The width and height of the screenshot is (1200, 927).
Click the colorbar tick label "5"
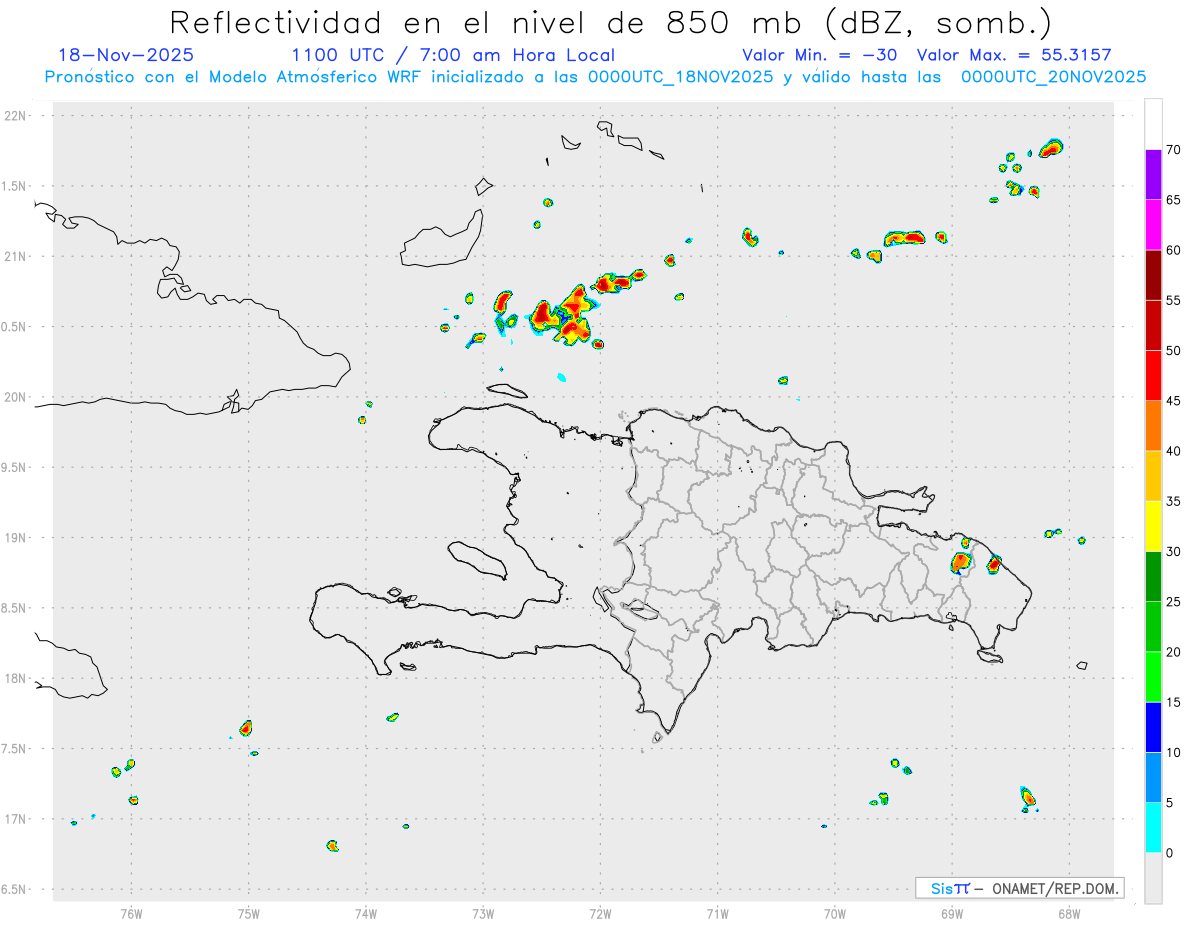(x=1169, y=803)
